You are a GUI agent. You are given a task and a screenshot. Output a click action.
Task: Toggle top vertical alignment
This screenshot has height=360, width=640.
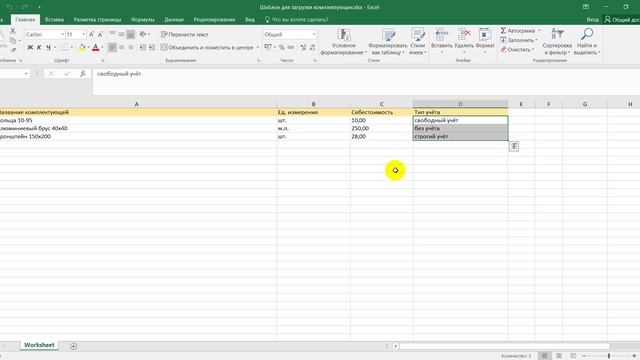coord(112,34)
